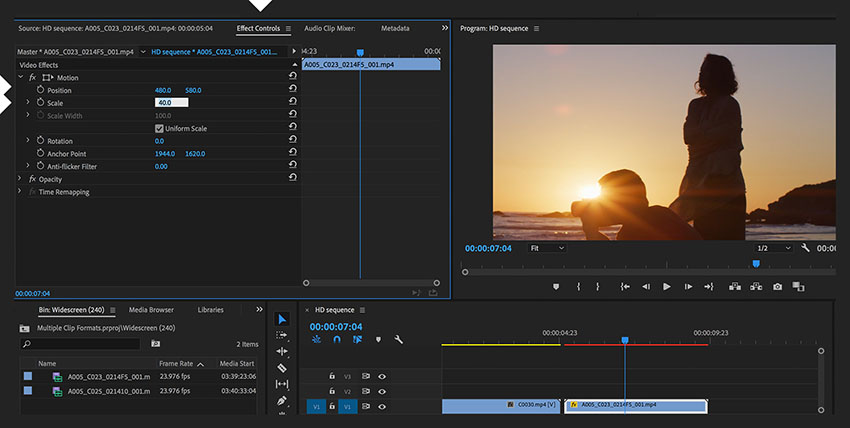Switch to the Audio Clip Mixer tab
The height and width of the screenshot is (428, 850).
(x=329, y=28)
